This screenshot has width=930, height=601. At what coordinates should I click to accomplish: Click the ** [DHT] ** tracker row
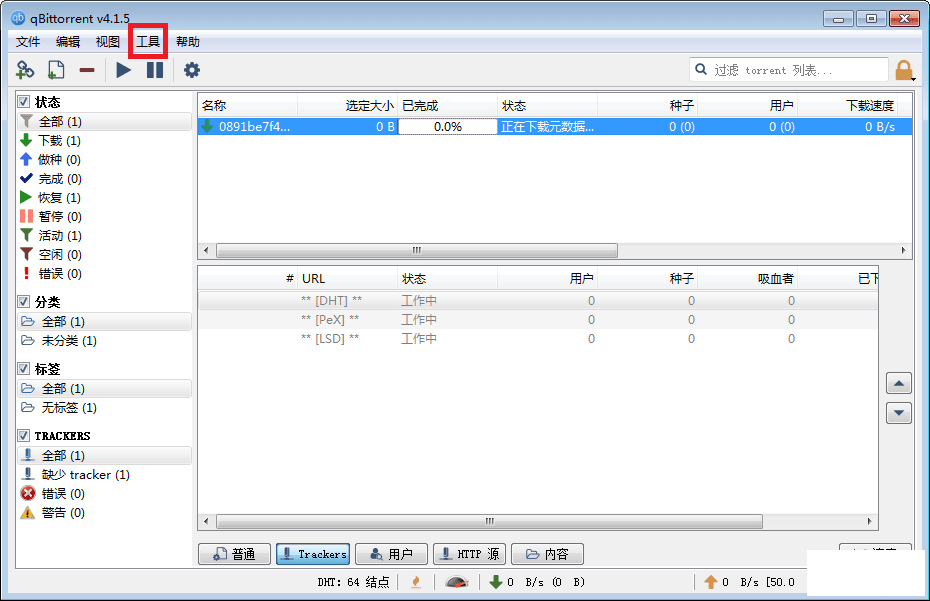point(538,301)
